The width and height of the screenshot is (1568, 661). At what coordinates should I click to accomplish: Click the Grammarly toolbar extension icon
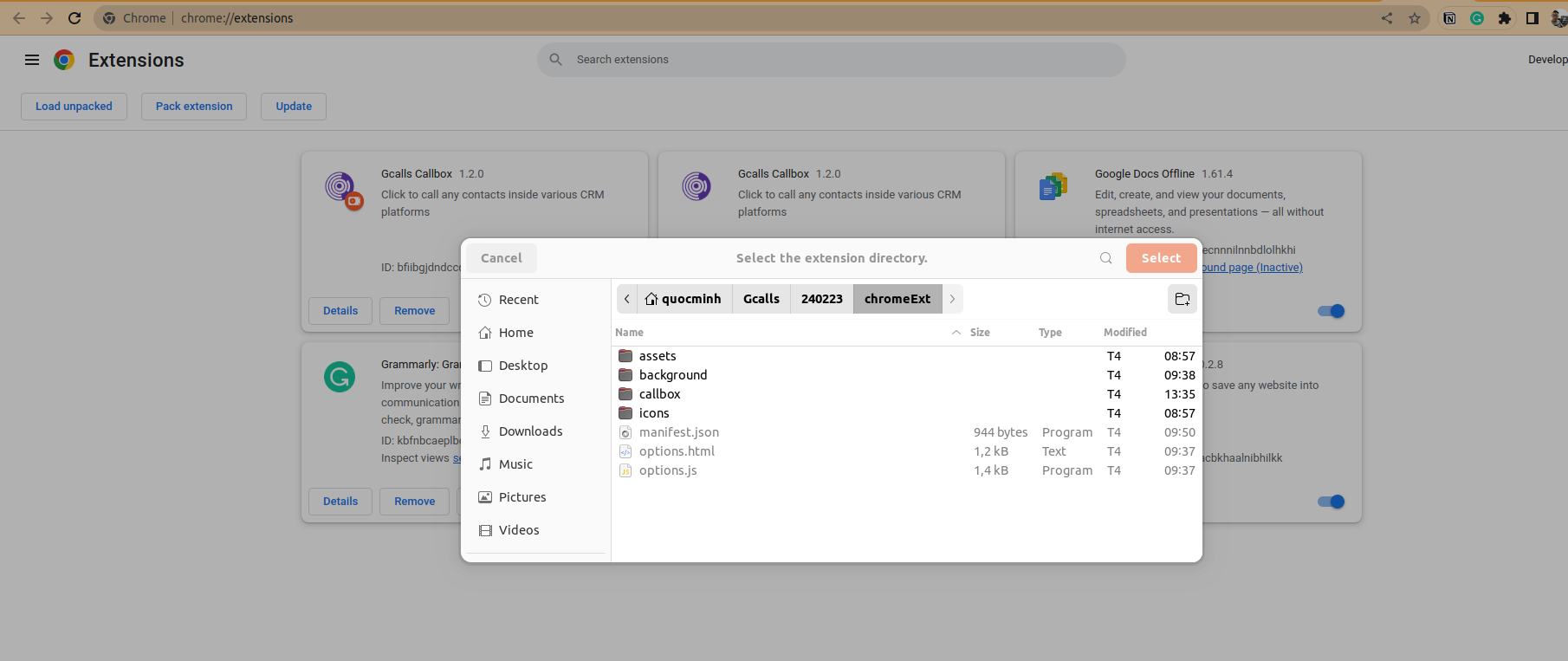(x=1477, y=18)
